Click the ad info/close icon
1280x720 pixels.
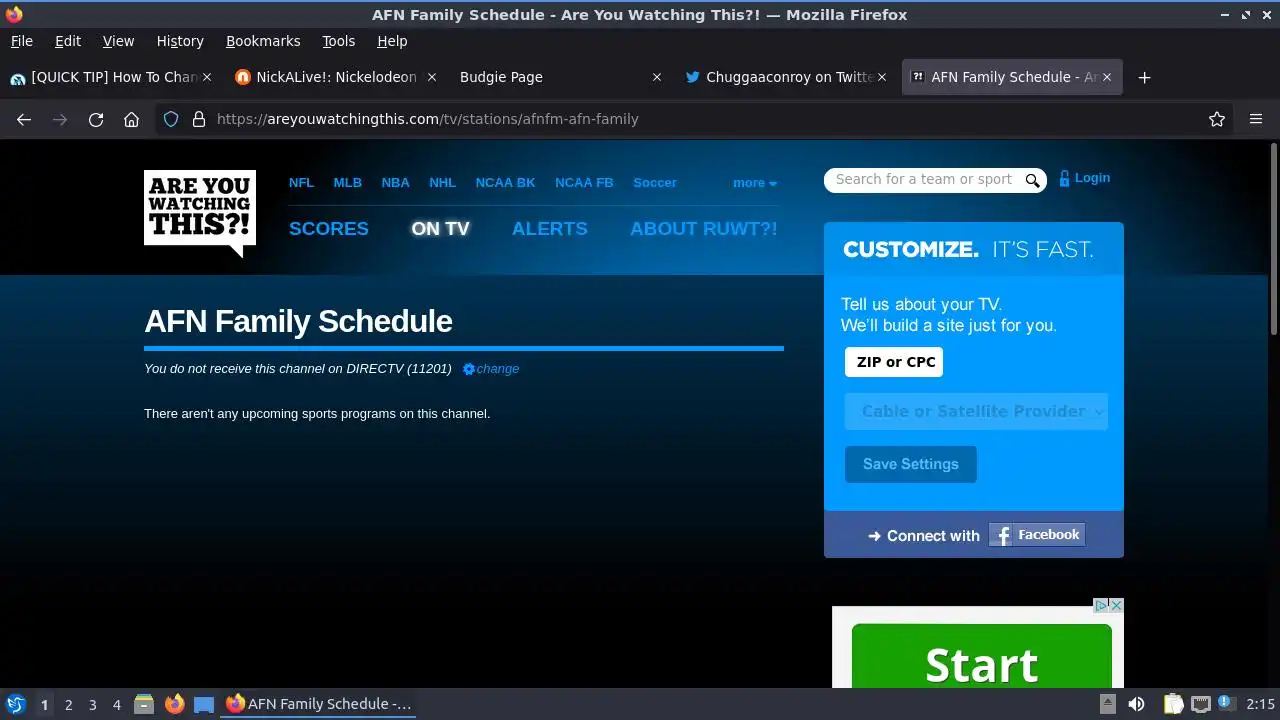tap(1108, 605)
